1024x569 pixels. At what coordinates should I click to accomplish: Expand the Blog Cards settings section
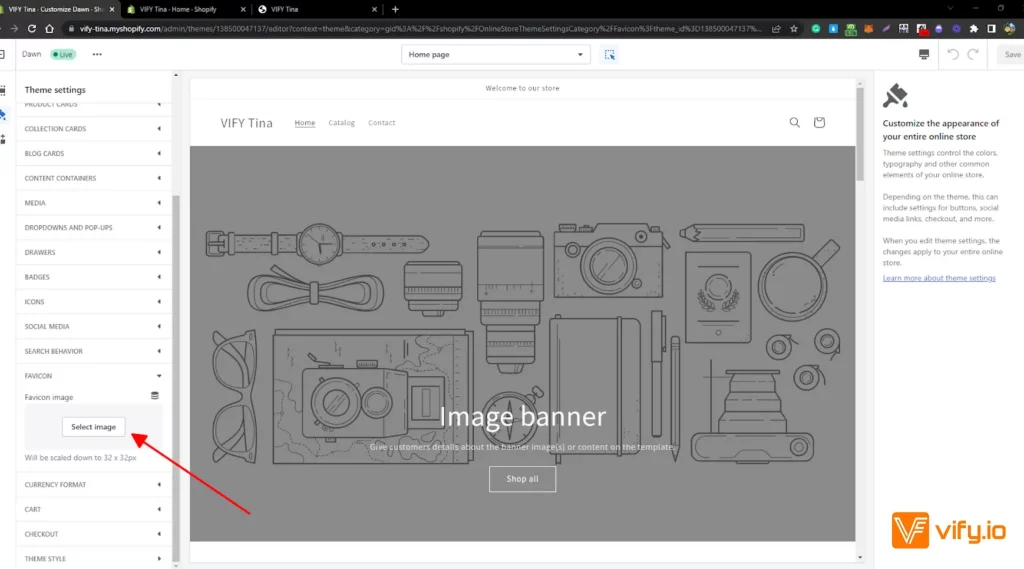[93, 154]
